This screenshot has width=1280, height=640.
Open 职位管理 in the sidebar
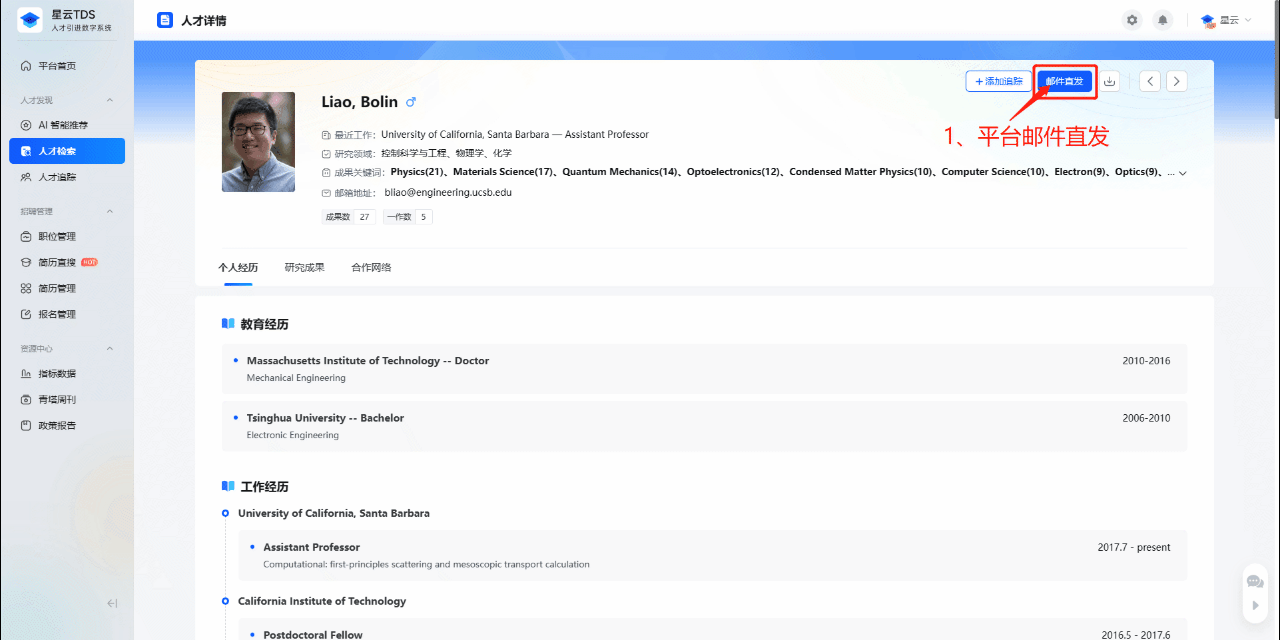(67, 237)
